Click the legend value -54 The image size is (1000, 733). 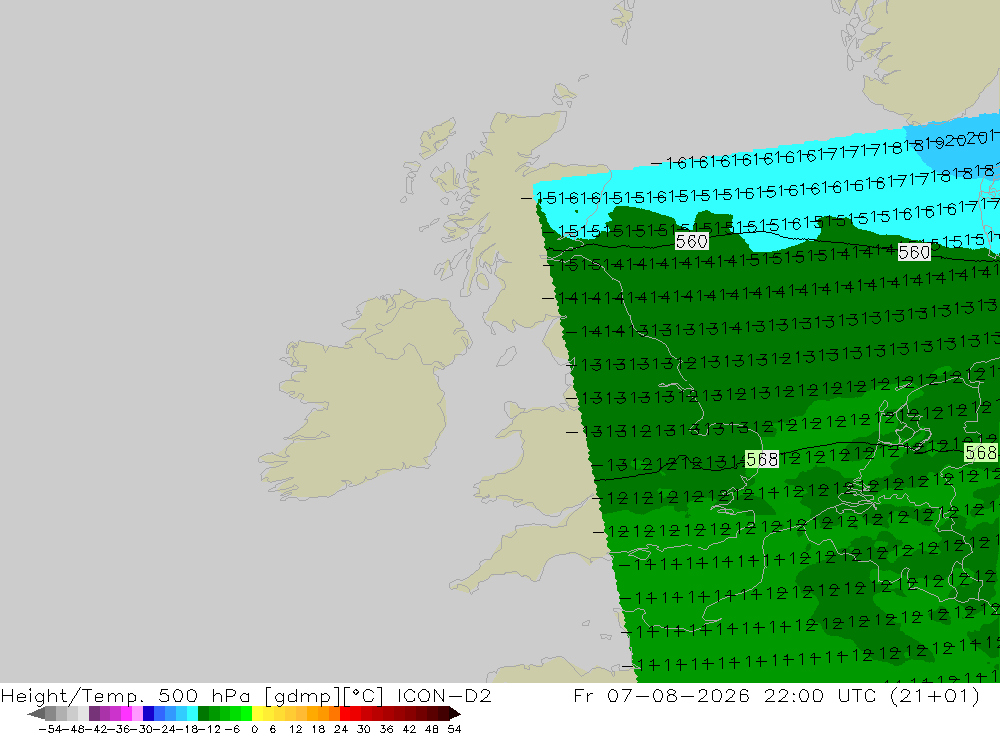click(x=50, y=729)
